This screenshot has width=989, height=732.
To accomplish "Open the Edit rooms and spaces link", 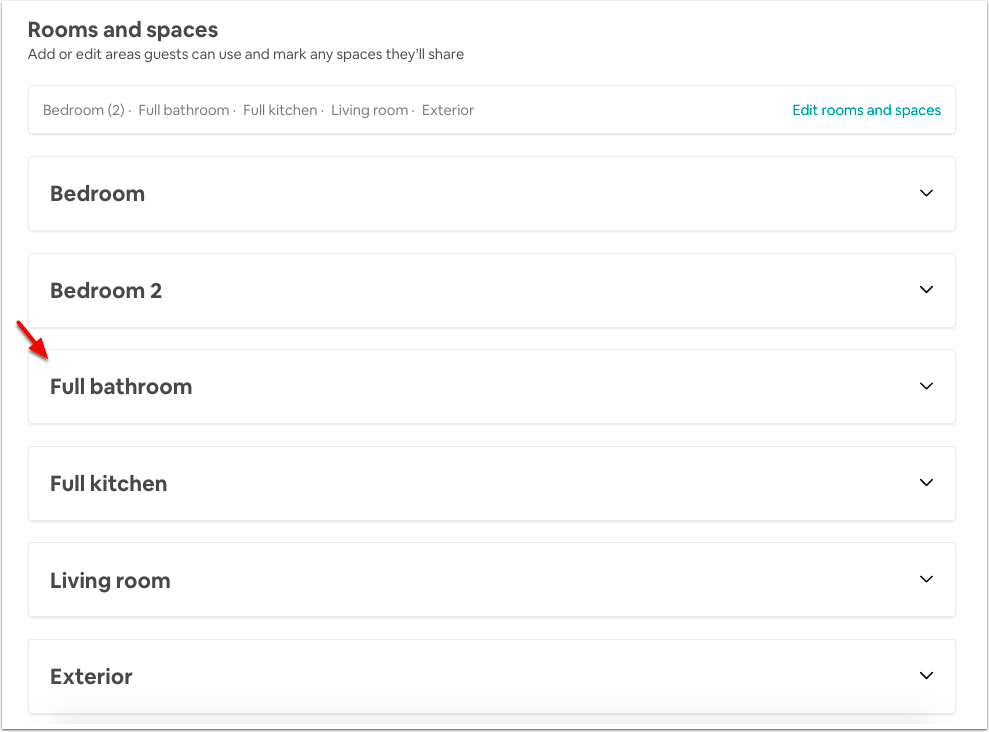I will tap(866, 110).
